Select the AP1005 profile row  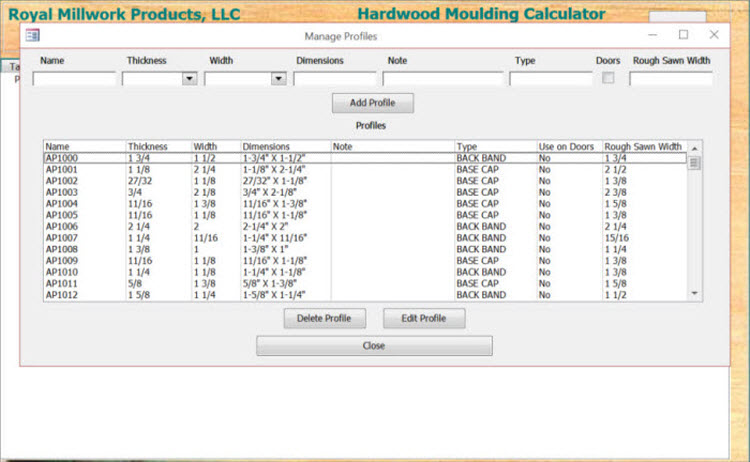365,215
